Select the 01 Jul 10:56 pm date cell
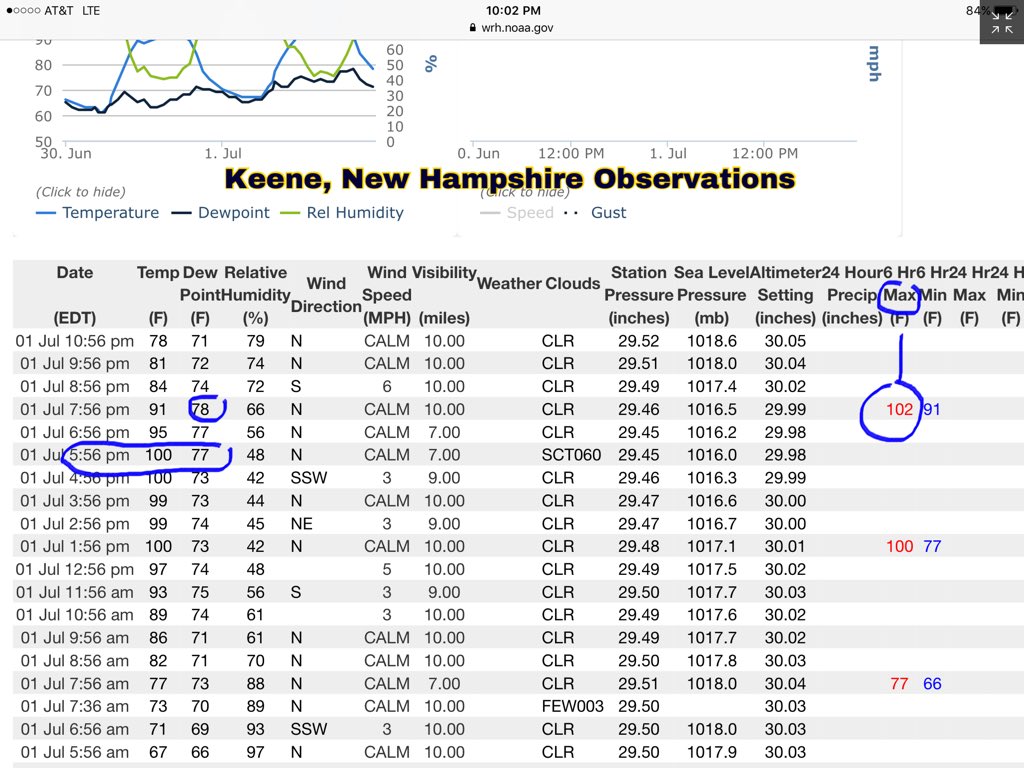 [74, 341]
